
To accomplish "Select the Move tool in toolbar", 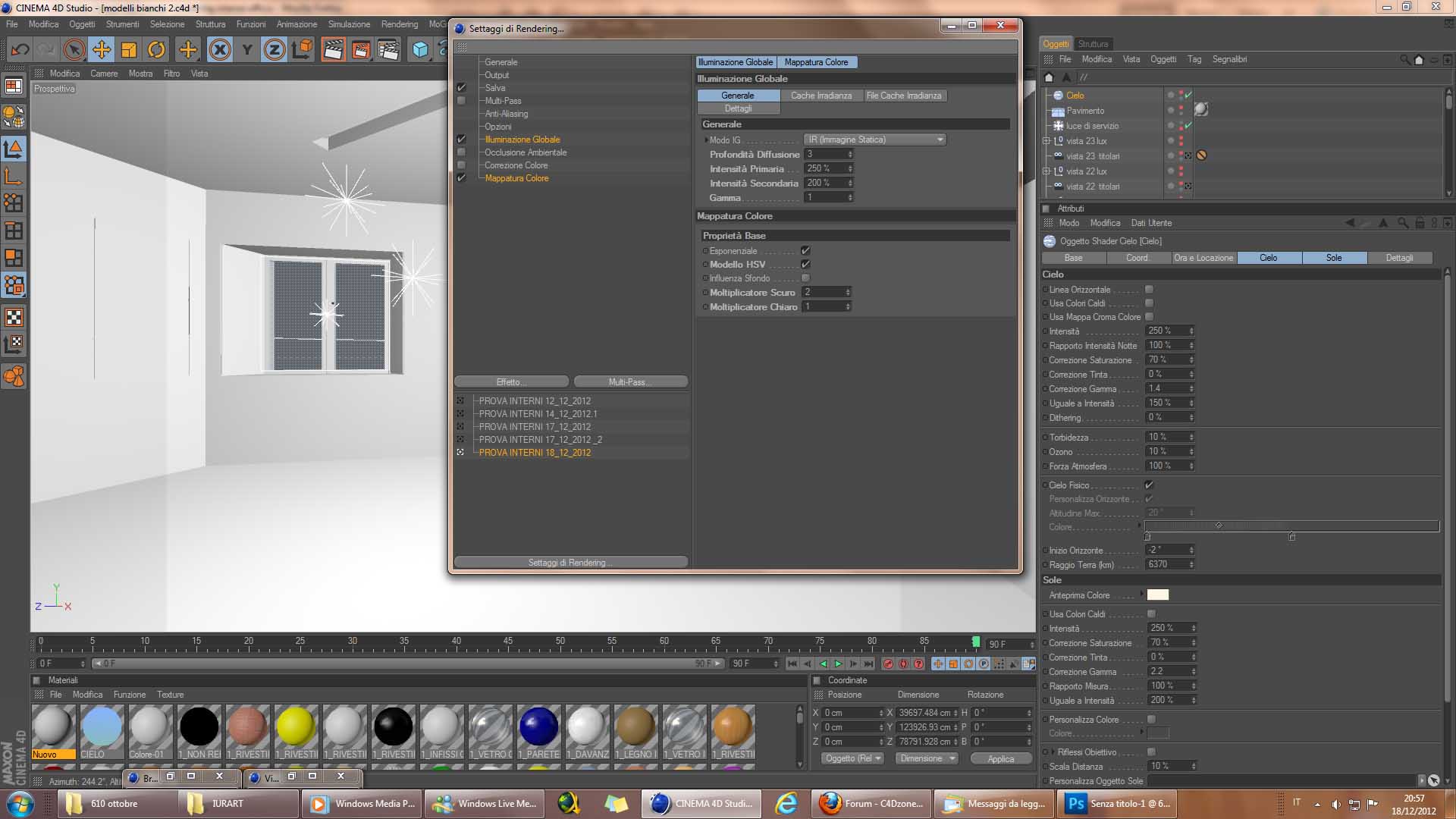I will pyautogui.click(x=101, y=50).
